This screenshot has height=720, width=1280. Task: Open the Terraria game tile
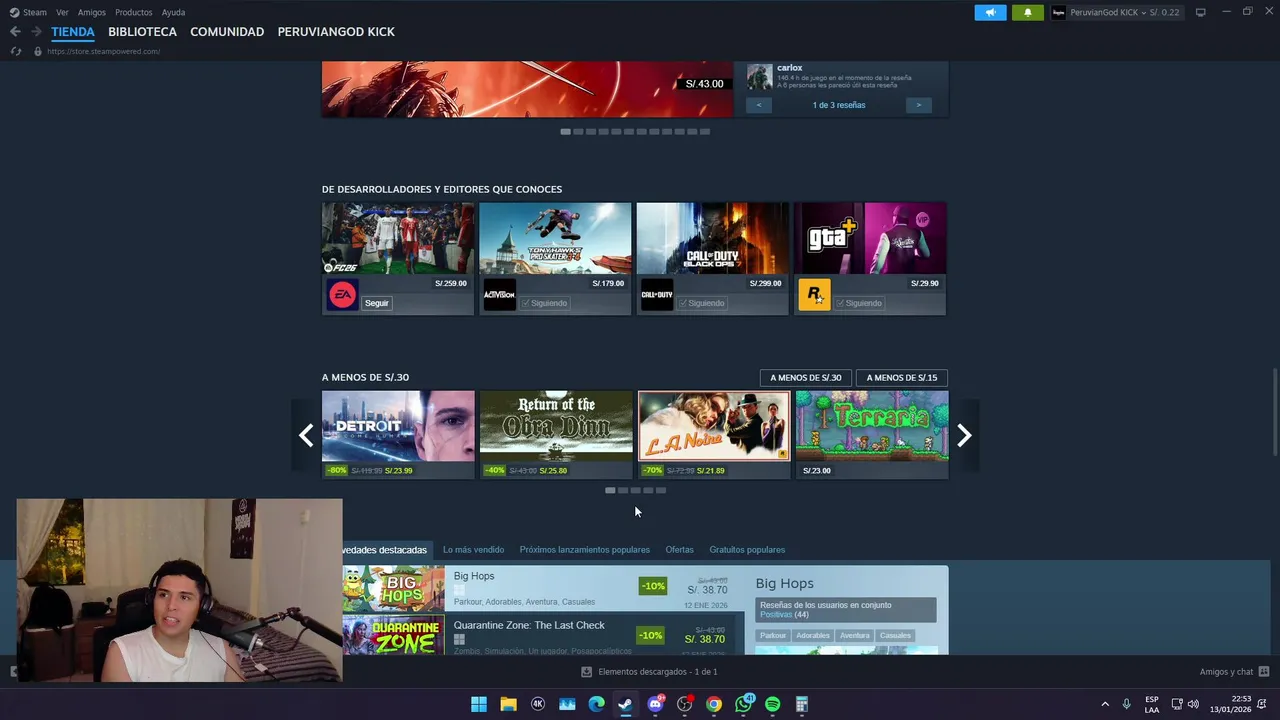871,434
